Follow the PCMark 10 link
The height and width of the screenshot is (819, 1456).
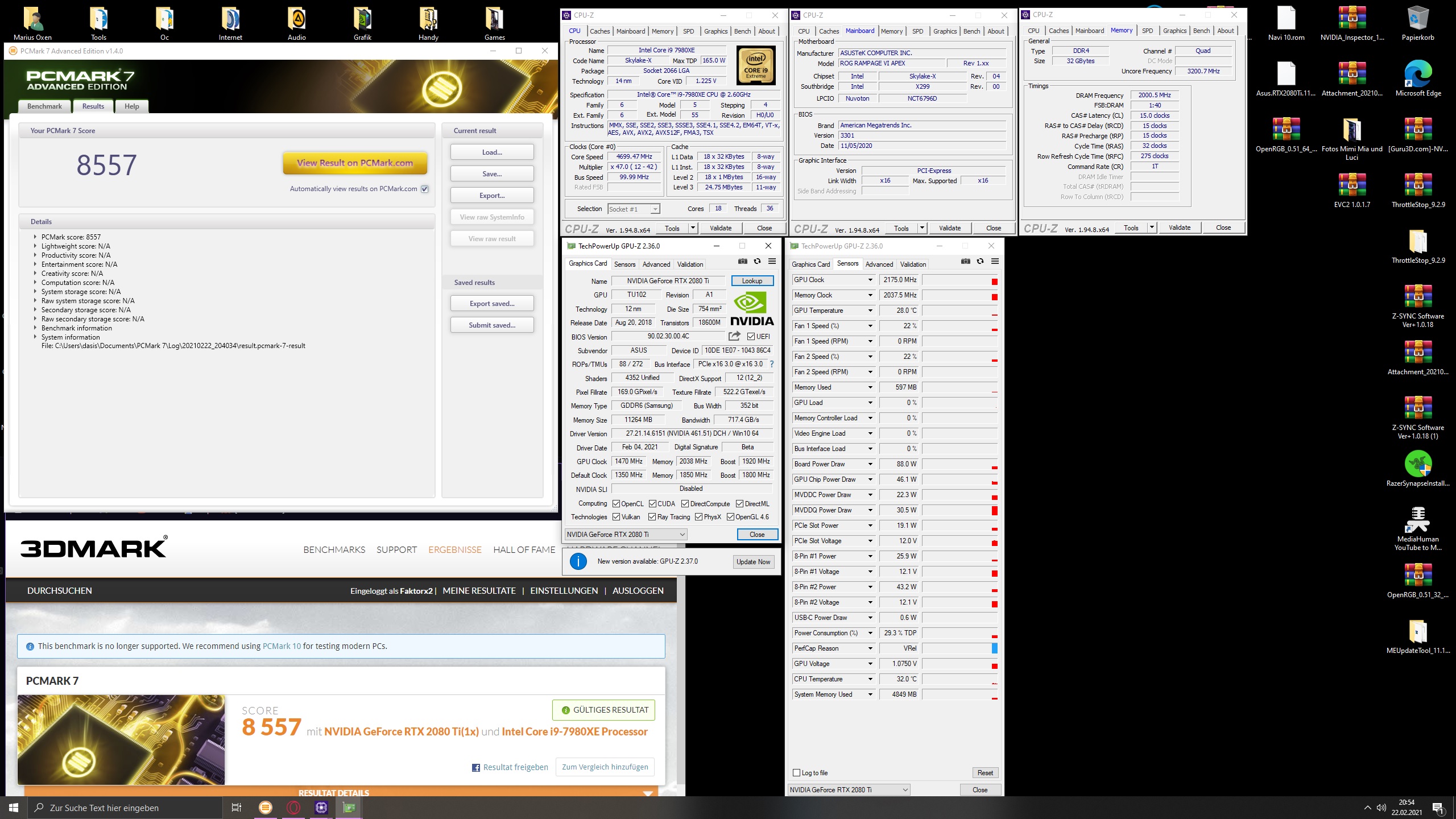click(282, 646)
